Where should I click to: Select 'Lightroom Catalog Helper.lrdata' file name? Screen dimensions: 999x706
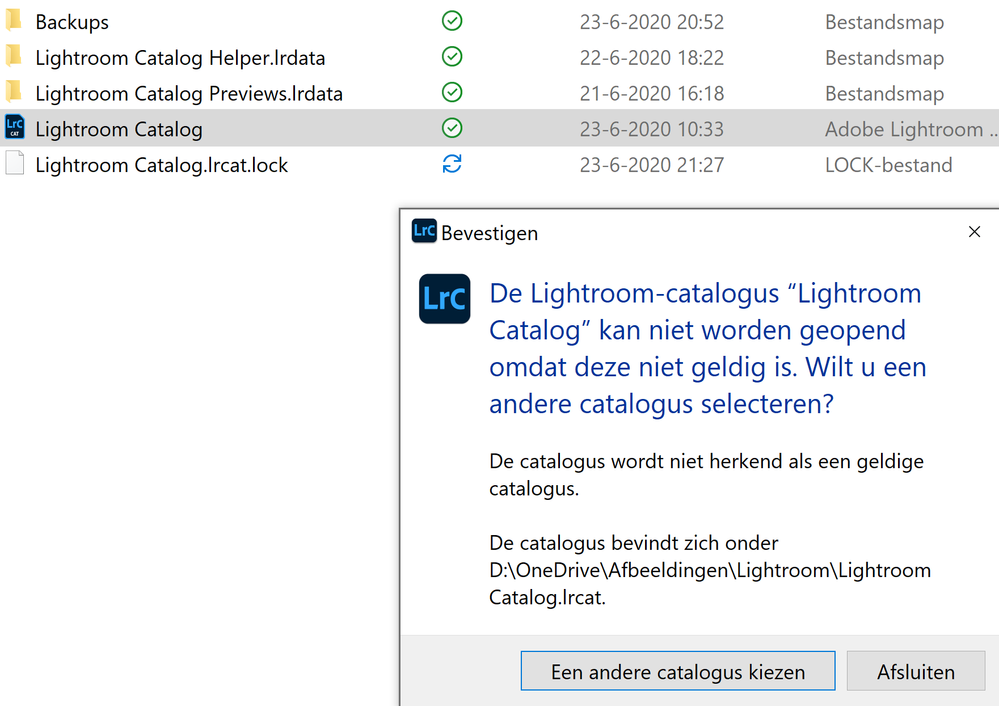pos(180,58)
